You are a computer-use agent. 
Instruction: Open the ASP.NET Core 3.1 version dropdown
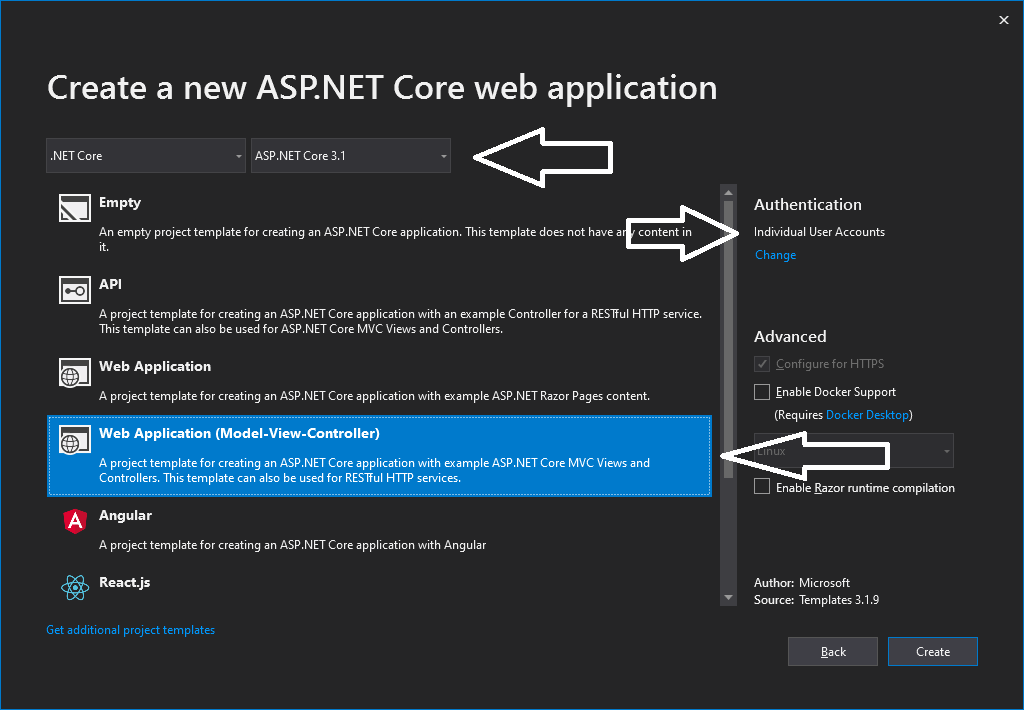click(x=351, y=155)
